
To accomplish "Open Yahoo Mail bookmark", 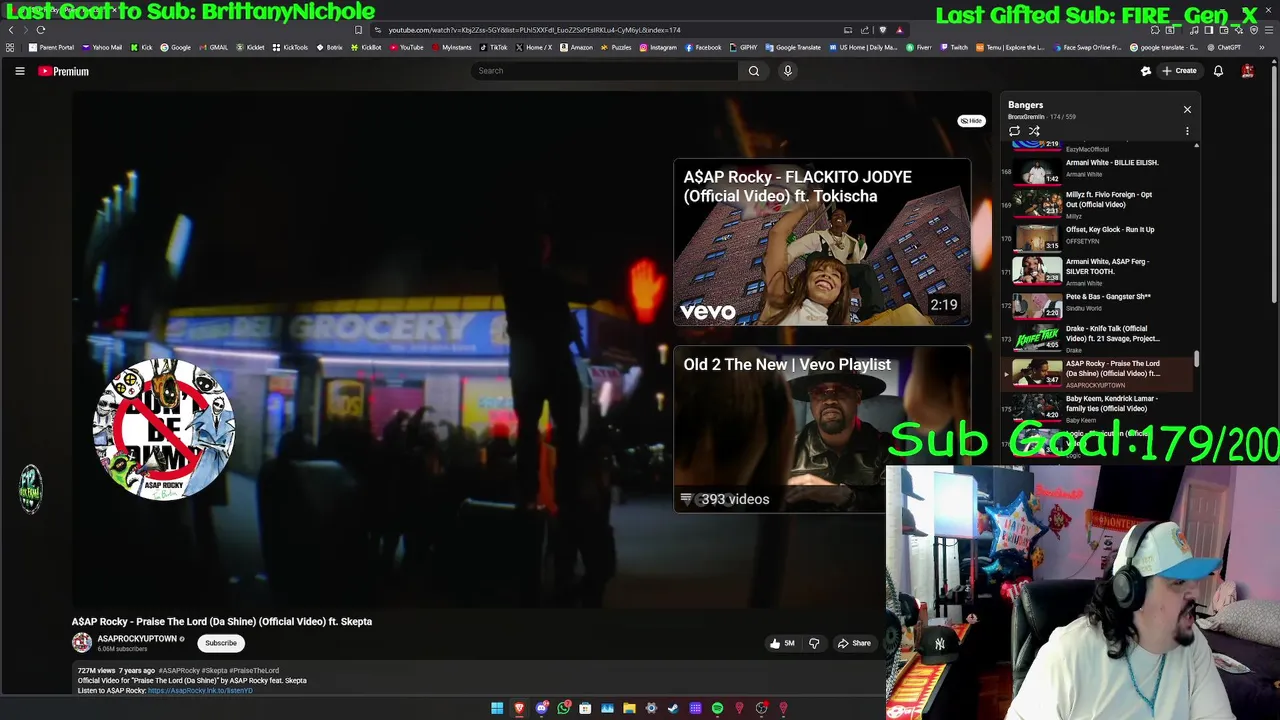I will [102, 47].
